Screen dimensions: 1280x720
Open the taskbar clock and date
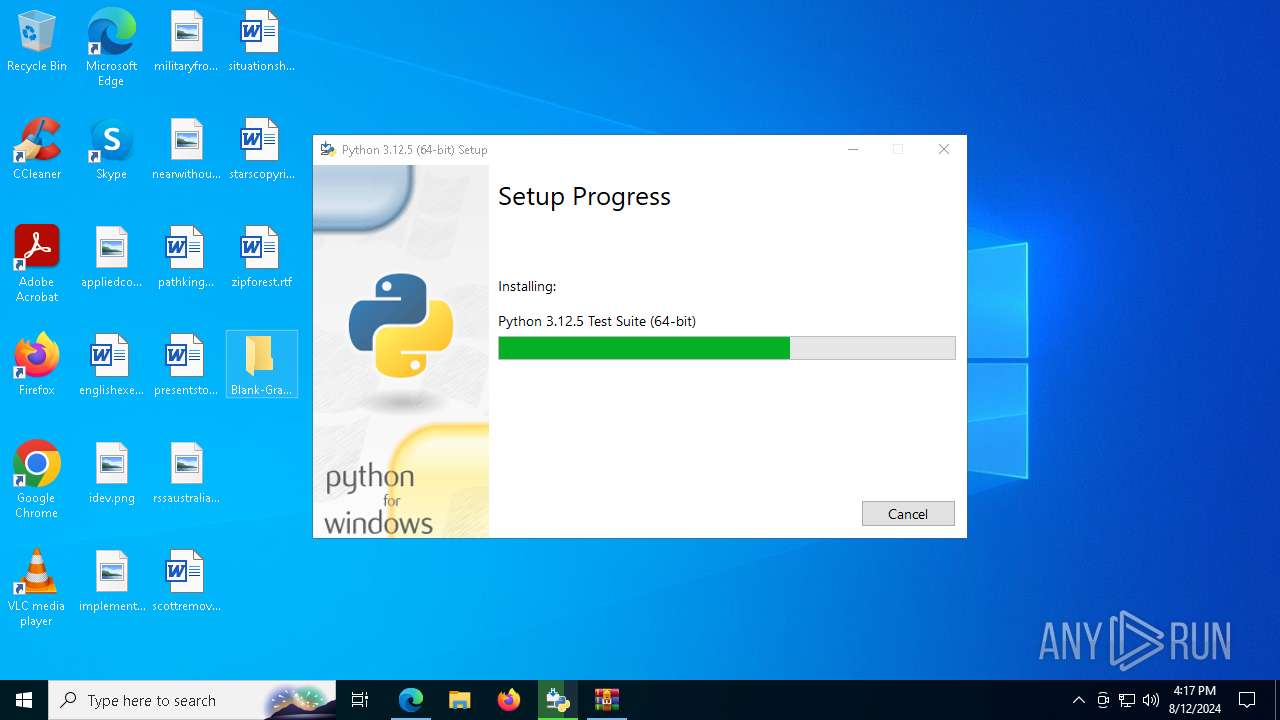(x=1194, y=700)
